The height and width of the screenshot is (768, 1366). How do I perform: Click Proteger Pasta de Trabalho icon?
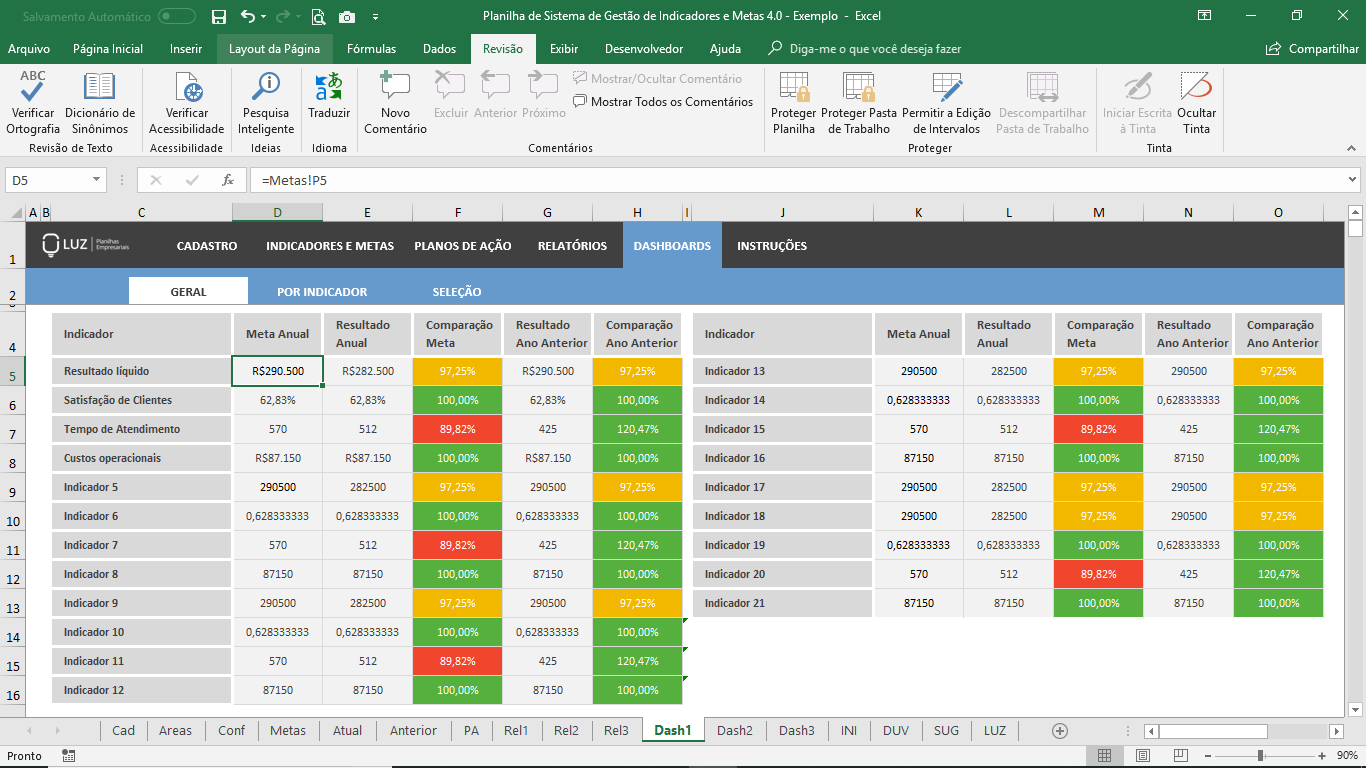pyautogui.click(x=859, y=104)
